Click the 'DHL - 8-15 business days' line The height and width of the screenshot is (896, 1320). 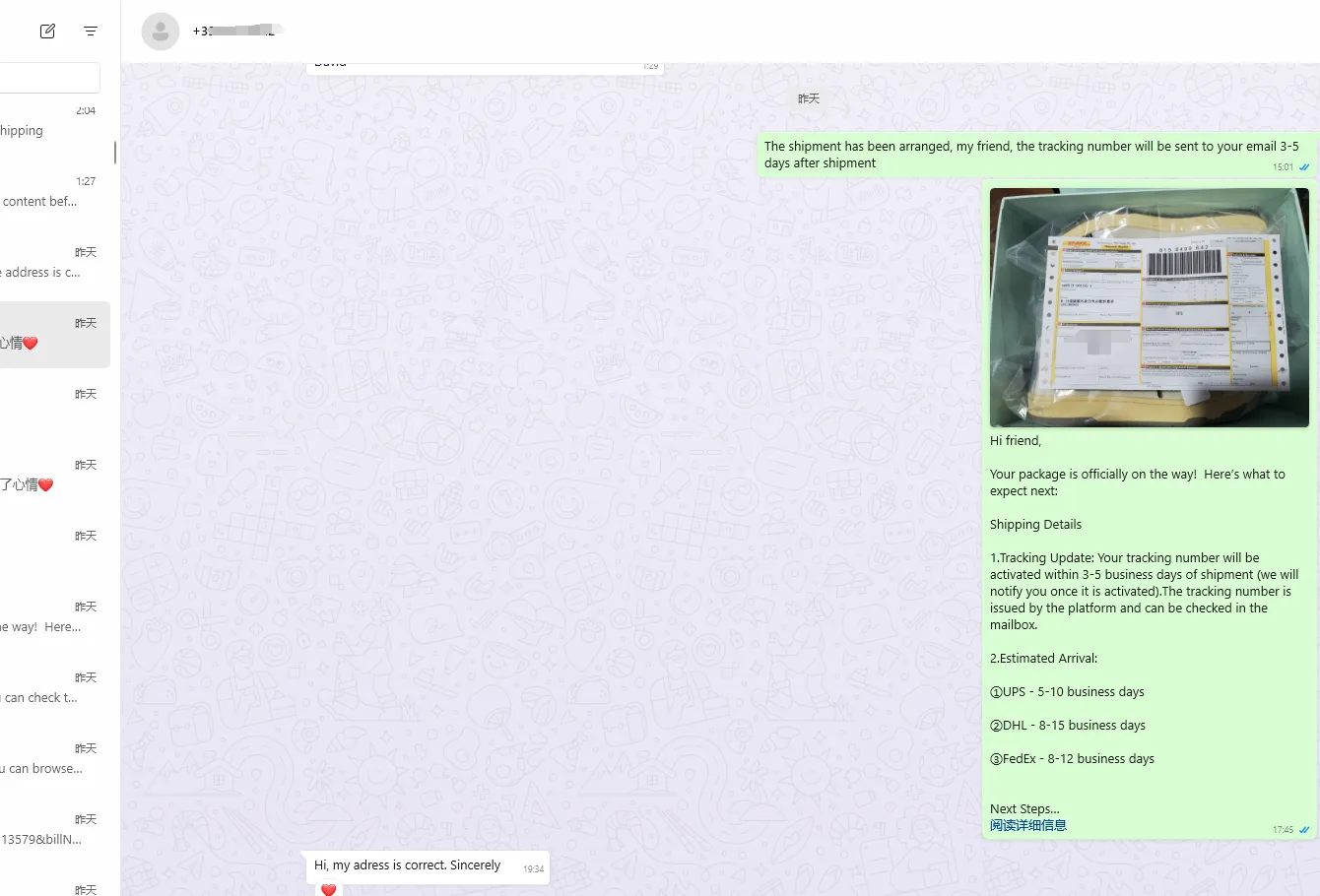1068,726
